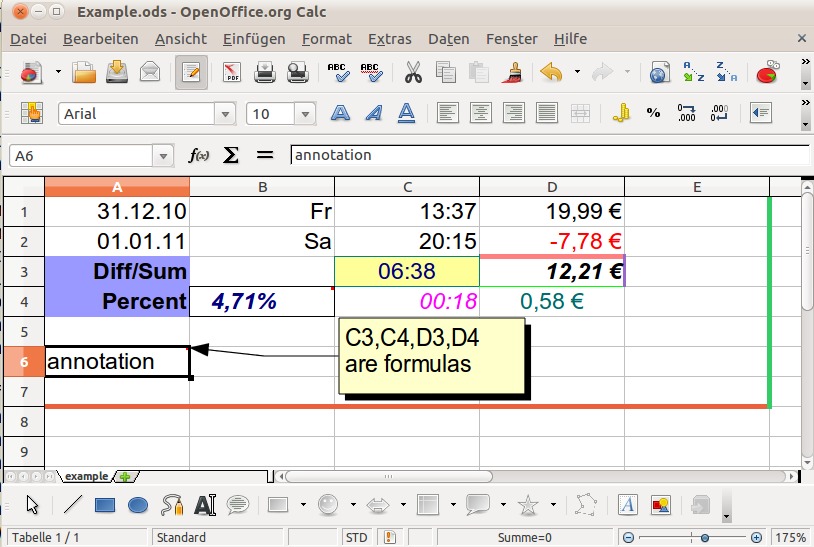814x547 pixels.
Task: Open the Einfügen menu
Action: point(254,39)
